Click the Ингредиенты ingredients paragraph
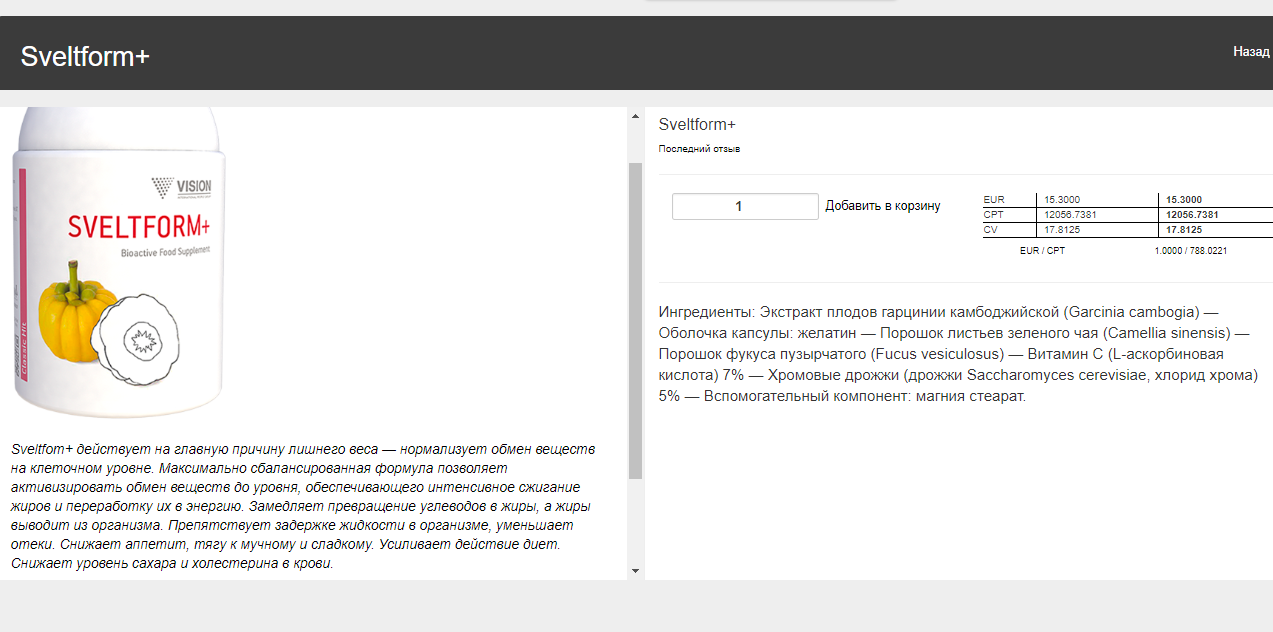Viewport: 1273px width, 632px height. (x=958, y=354)
